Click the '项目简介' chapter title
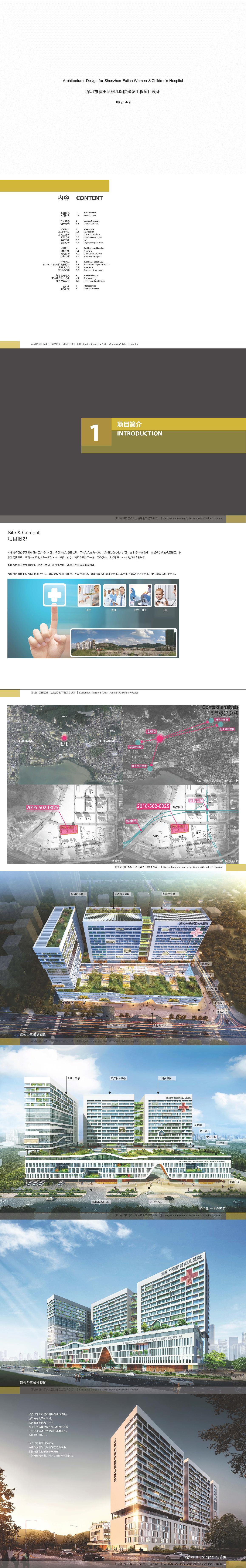 click(x=129, y=424)
